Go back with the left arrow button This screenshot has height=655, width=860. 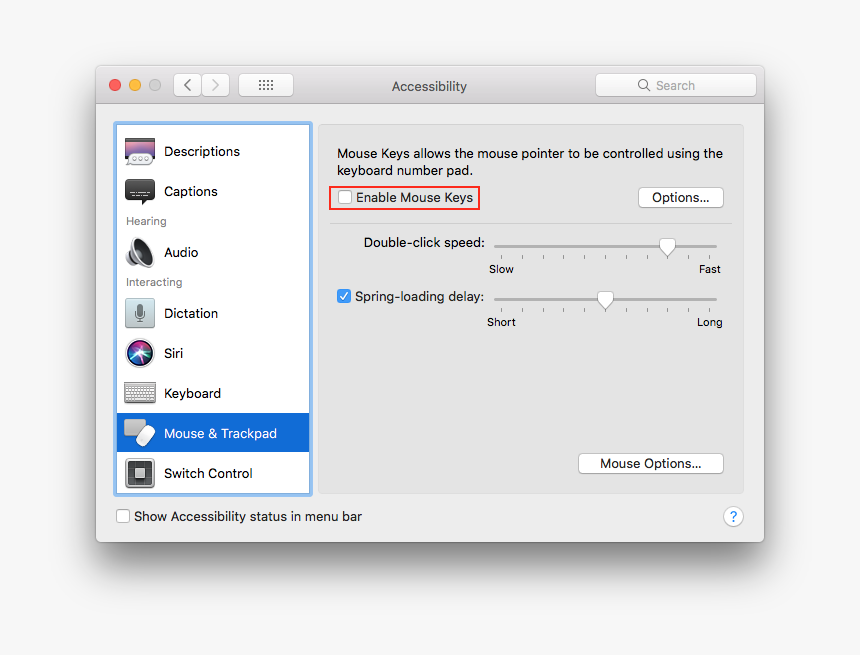(188, 85)
